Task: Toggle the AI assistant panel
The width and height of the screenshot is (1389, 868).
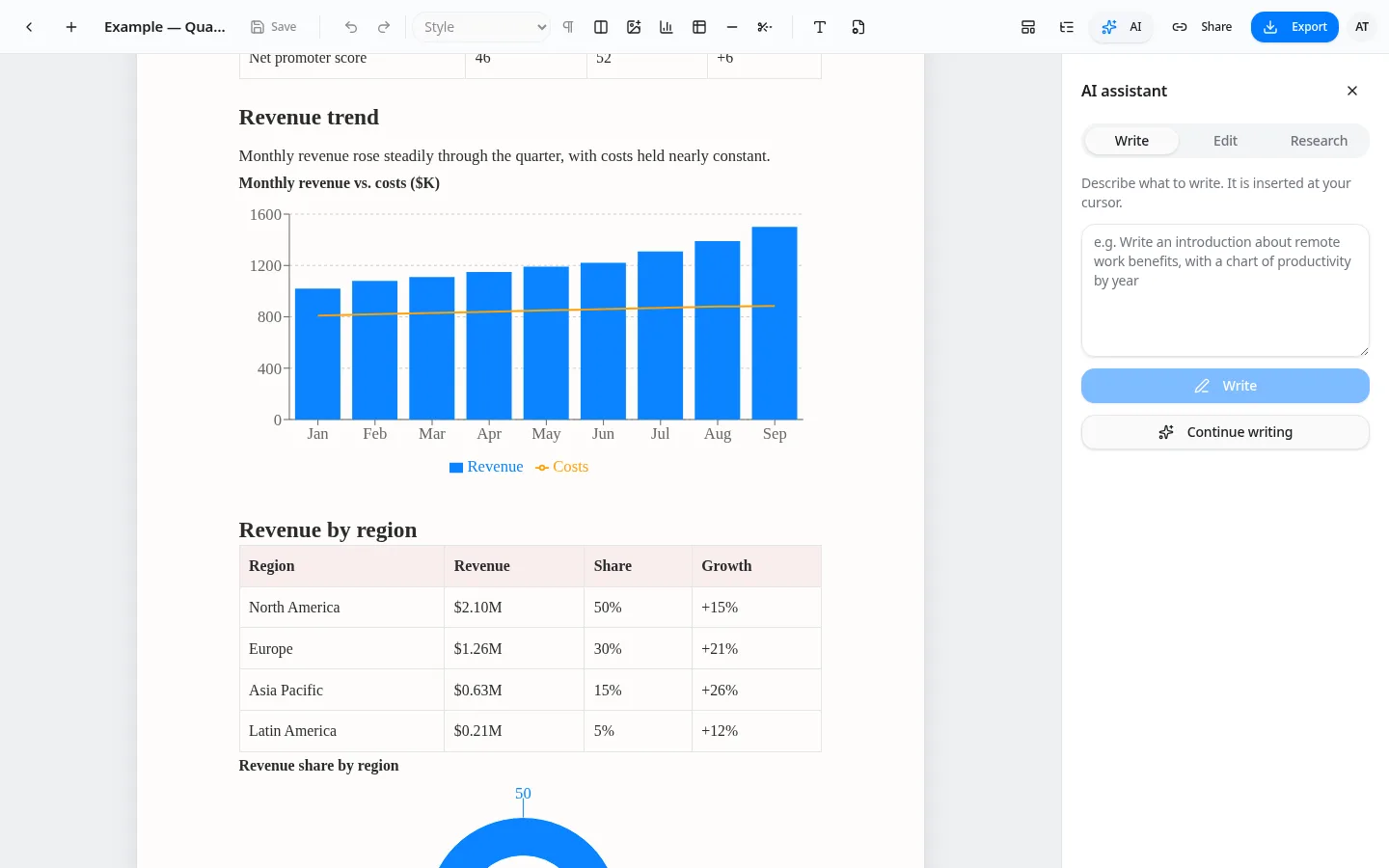Action: (1122, 27)
